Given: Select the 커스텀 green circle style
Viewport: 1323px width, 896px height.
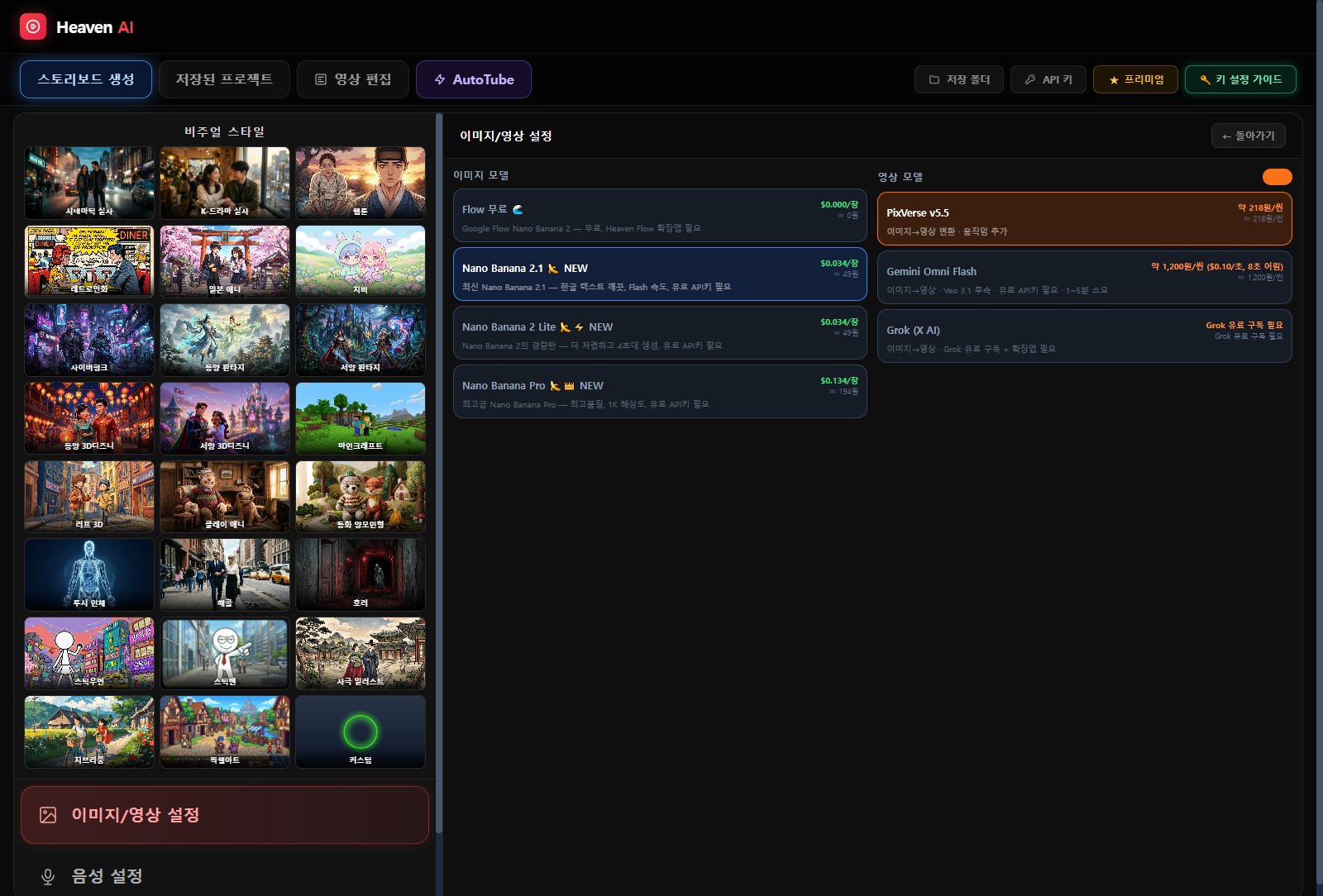Looking at the screenshot, I should pyautogui.click(x=361, y=732).
